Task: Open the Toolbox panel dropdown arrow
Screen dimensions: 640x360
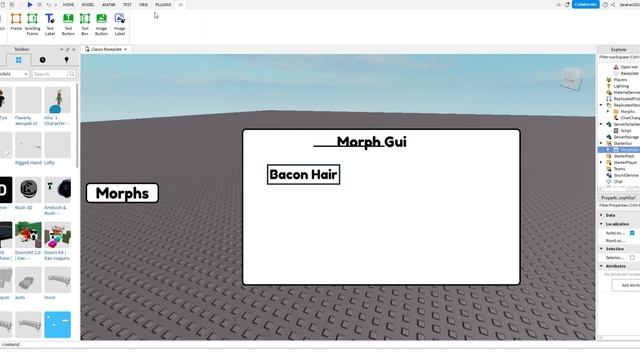Action: [62, 49]
